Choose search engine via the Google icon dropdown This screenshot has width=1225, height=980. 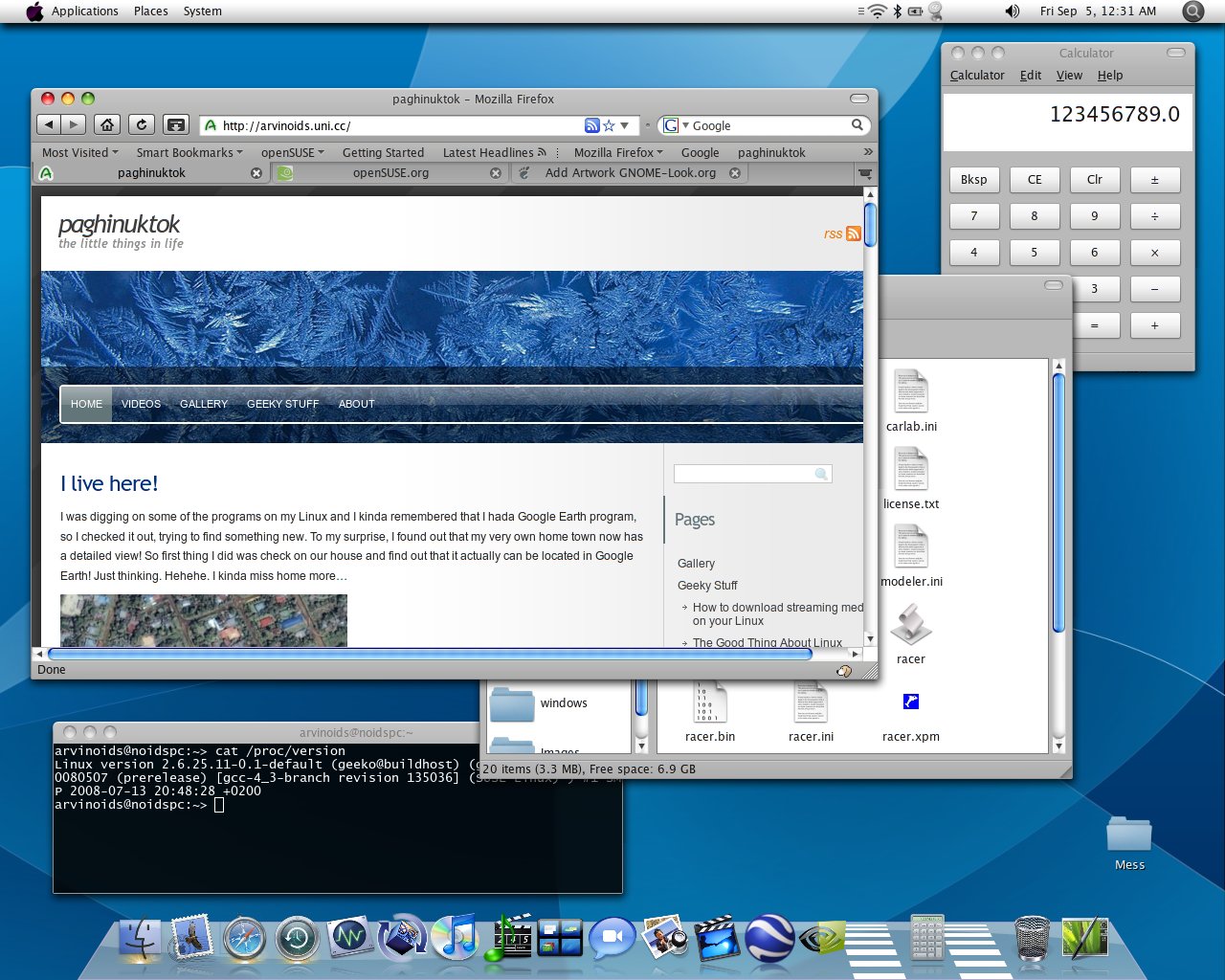tap(676, 125)
